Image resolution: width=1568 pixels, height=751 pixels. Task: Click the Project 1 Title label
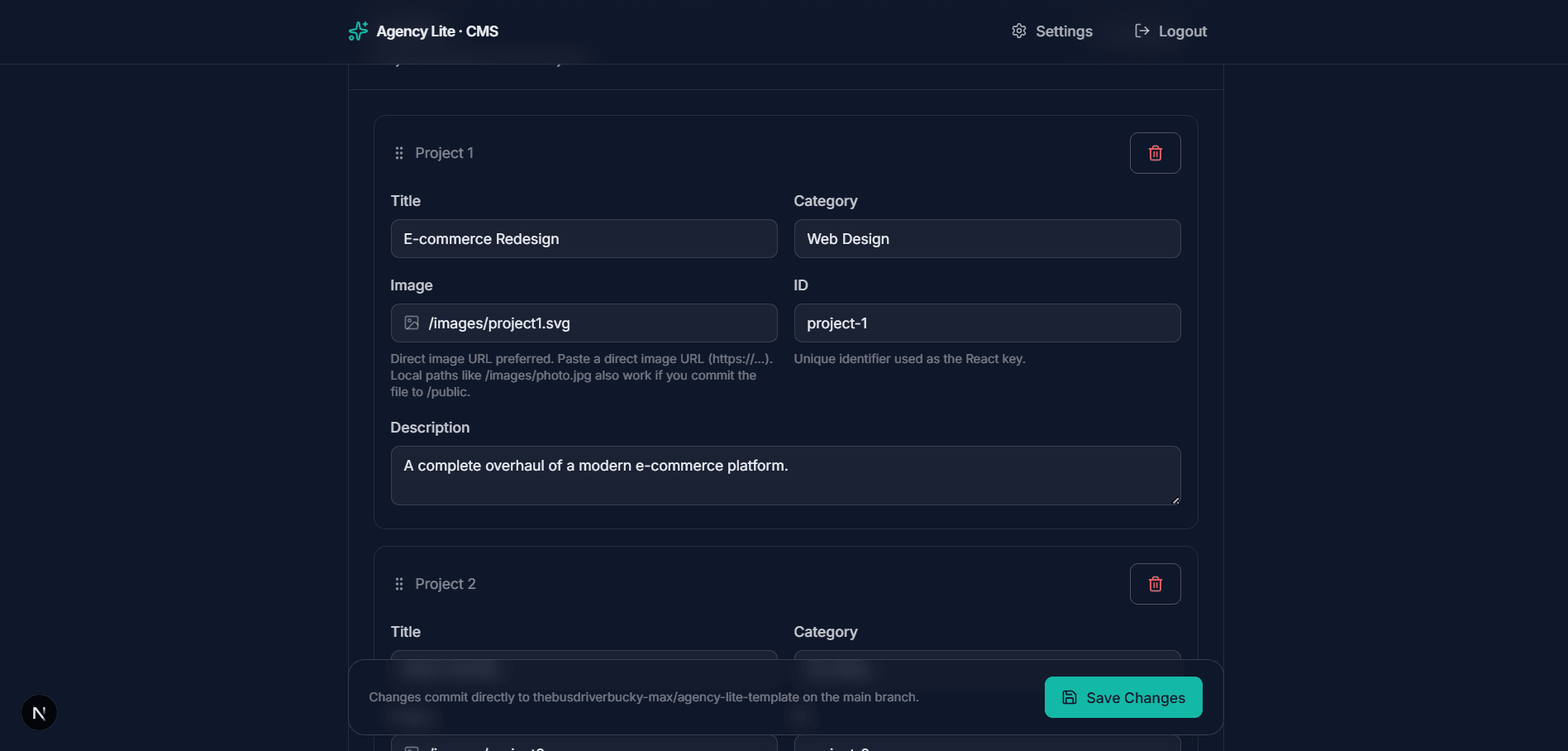pos(406,201)
